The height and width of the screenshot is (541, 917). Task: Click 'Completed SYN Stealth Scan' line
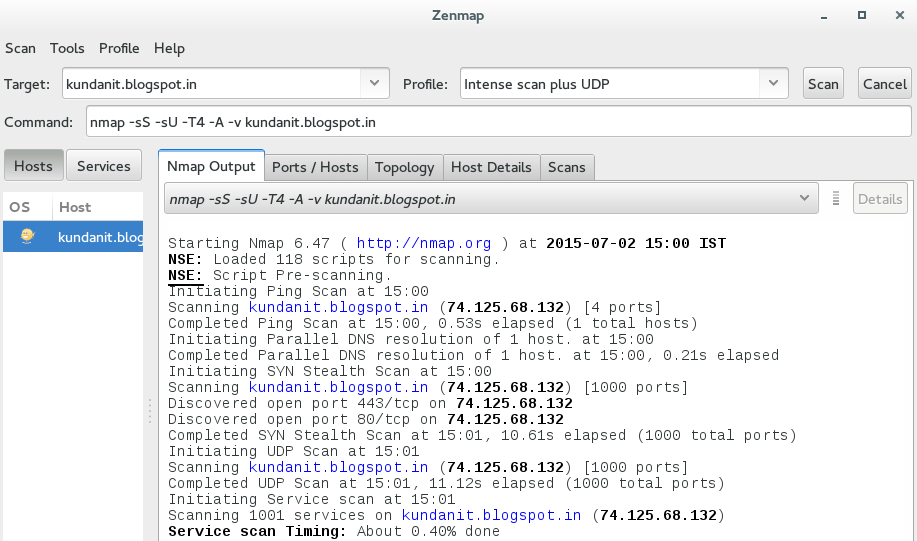(482, 435)
